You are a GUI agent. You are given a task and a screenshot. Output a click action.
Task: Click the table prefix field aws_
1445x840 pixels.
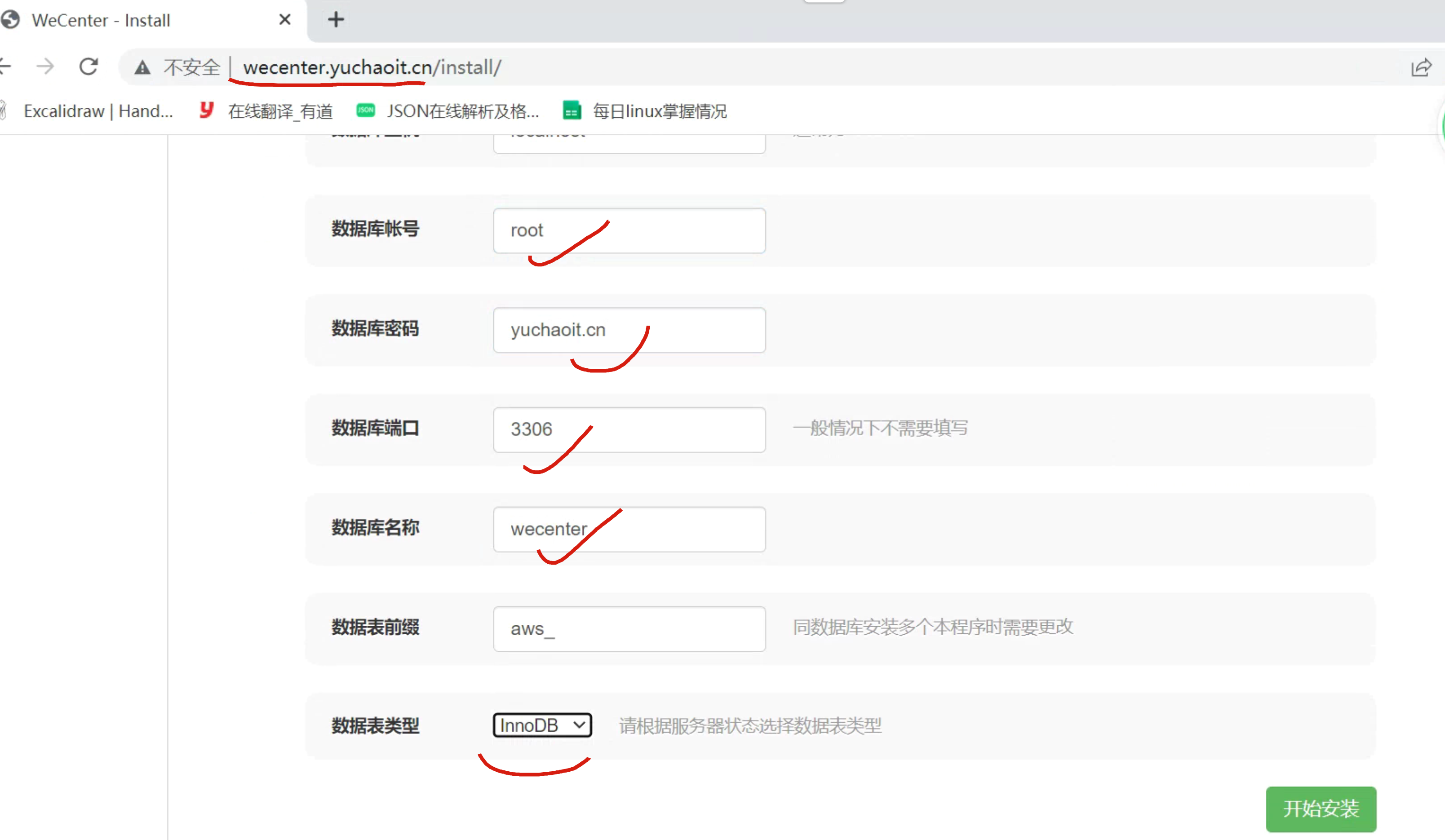pyautogui.click(x=629, y=629)
